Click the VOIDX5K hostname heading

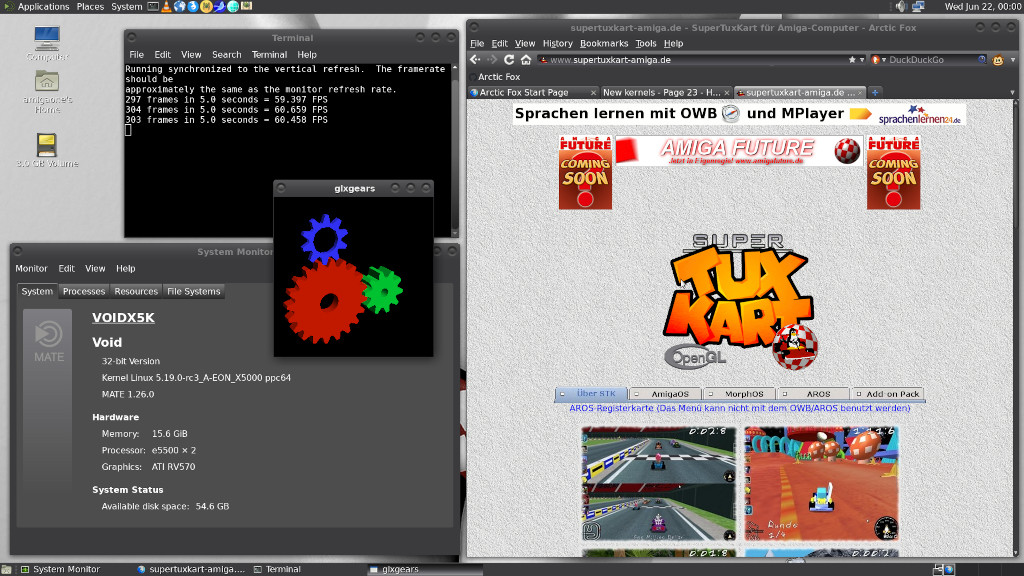(123, 318)
